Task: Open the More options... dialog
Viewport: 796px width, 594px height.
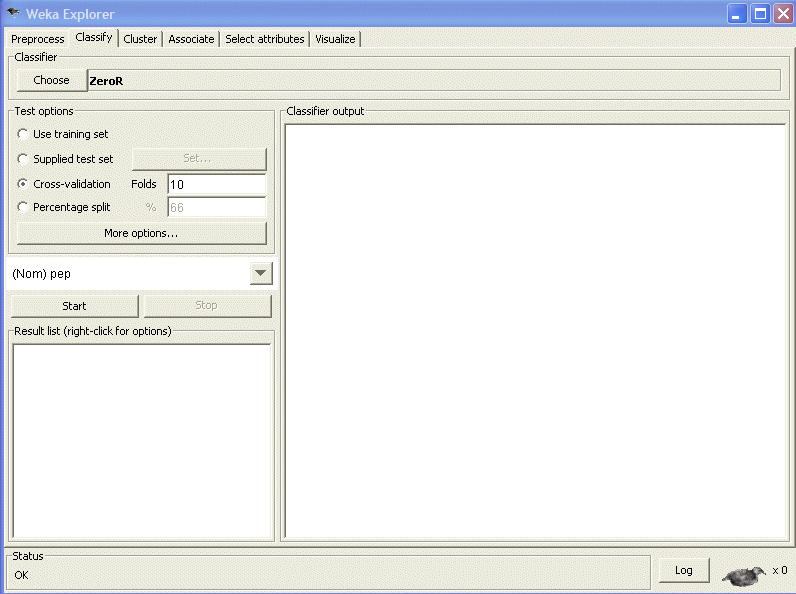Action: coord(141,233)
